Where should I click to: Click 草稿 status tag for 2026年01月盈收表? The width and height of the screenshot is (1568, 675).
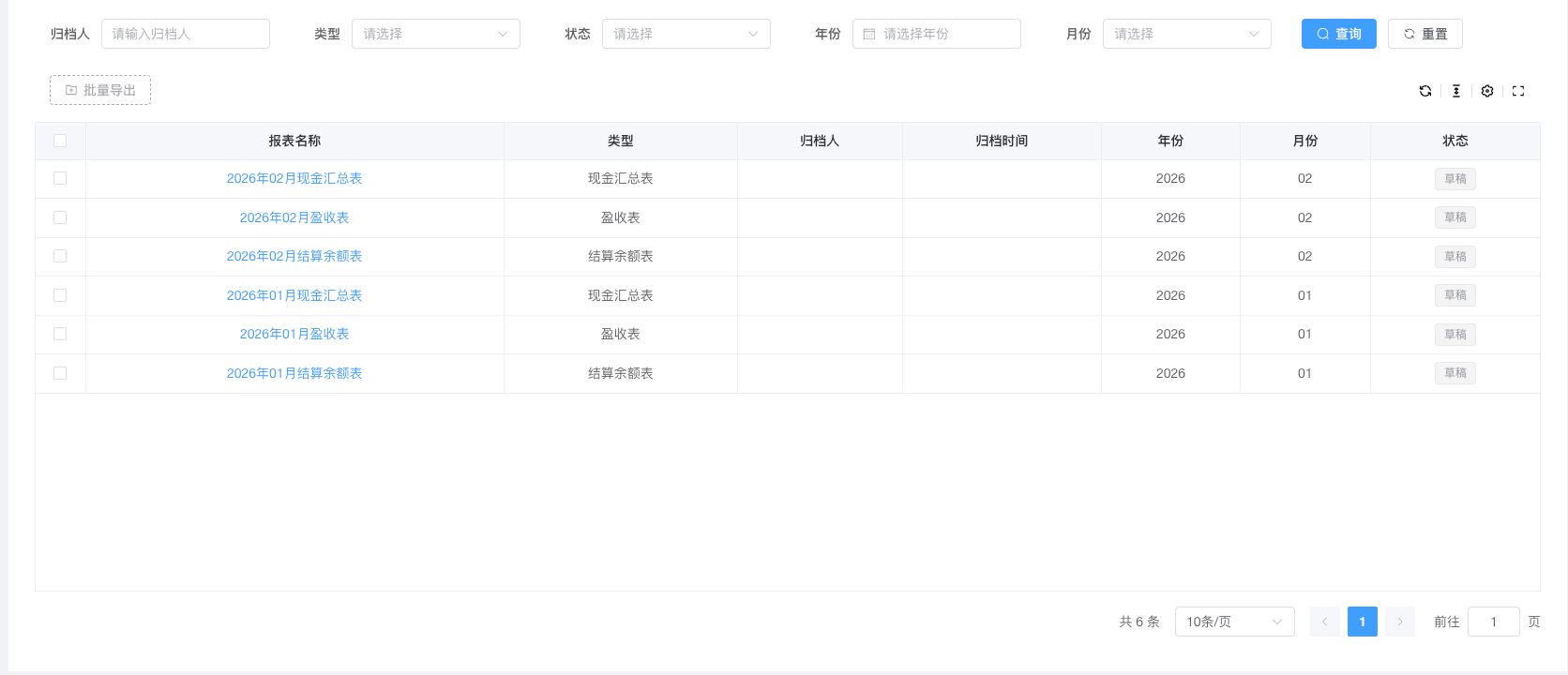pyautogui.click(x=1455, y=335)
